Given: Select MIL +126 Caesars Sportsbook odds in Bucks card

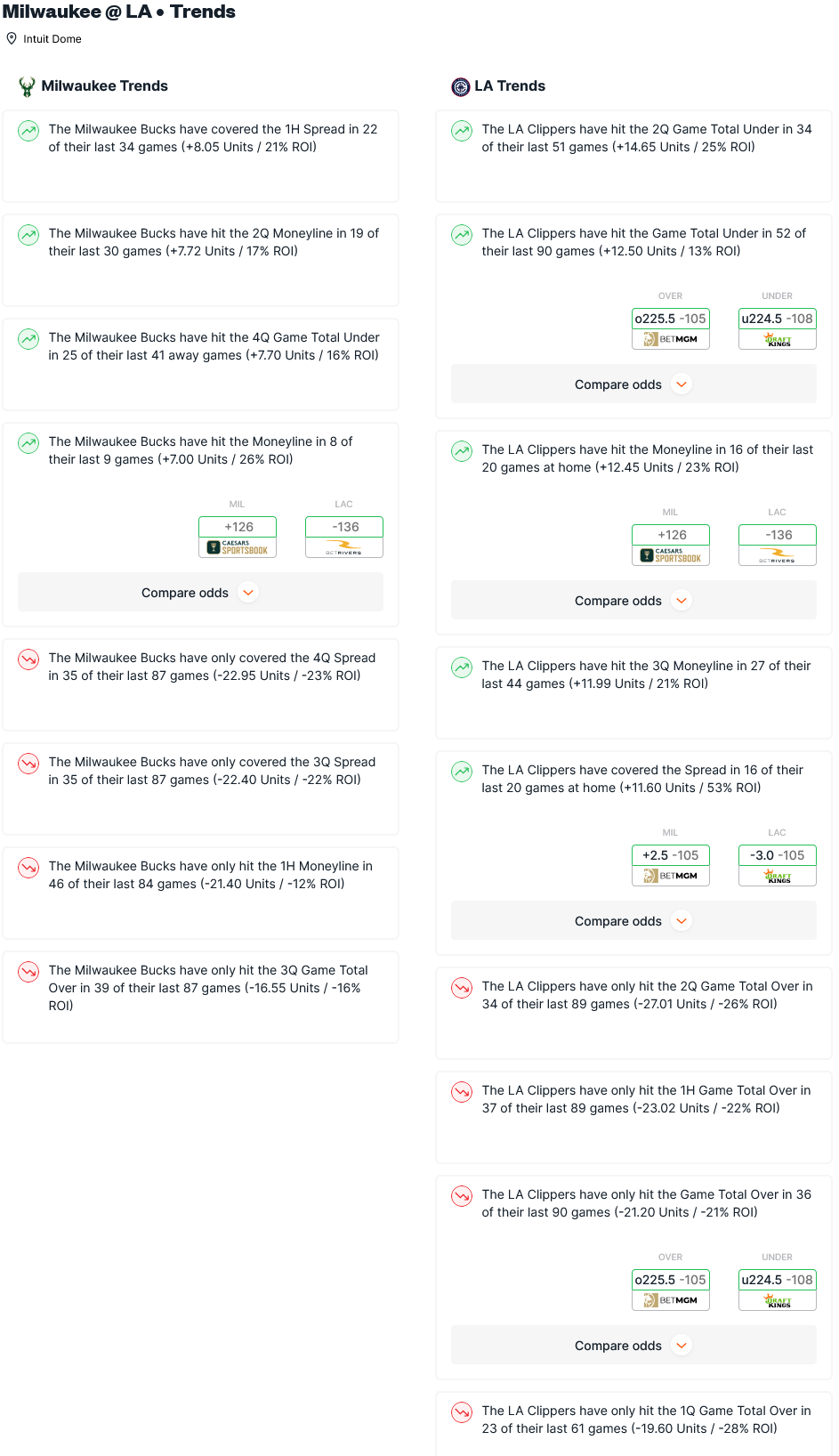Looking at the screenshot, I should pyautogui.click(x=238, y=537).
